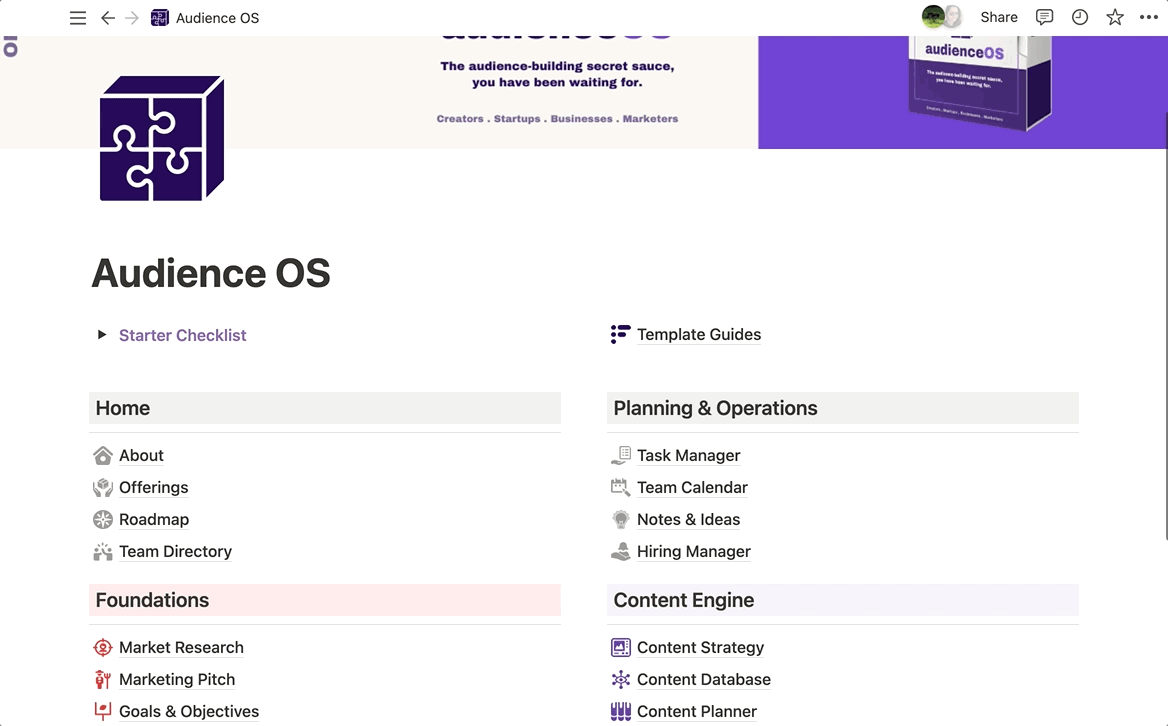
Task: Click the Content Database icon
Action: pos(621,680)
